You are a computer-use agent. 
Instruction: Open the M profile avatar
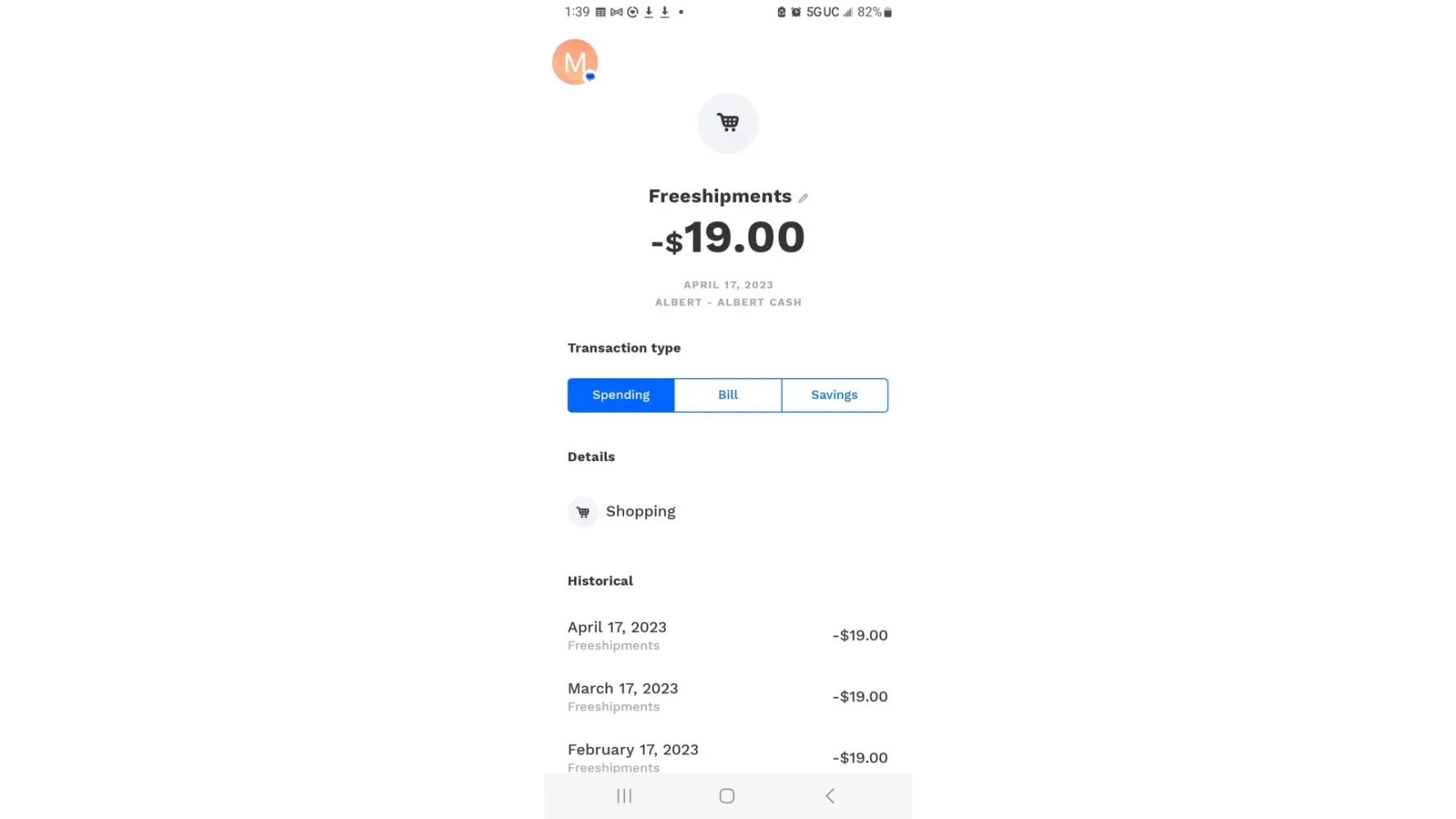coord(575,61)
